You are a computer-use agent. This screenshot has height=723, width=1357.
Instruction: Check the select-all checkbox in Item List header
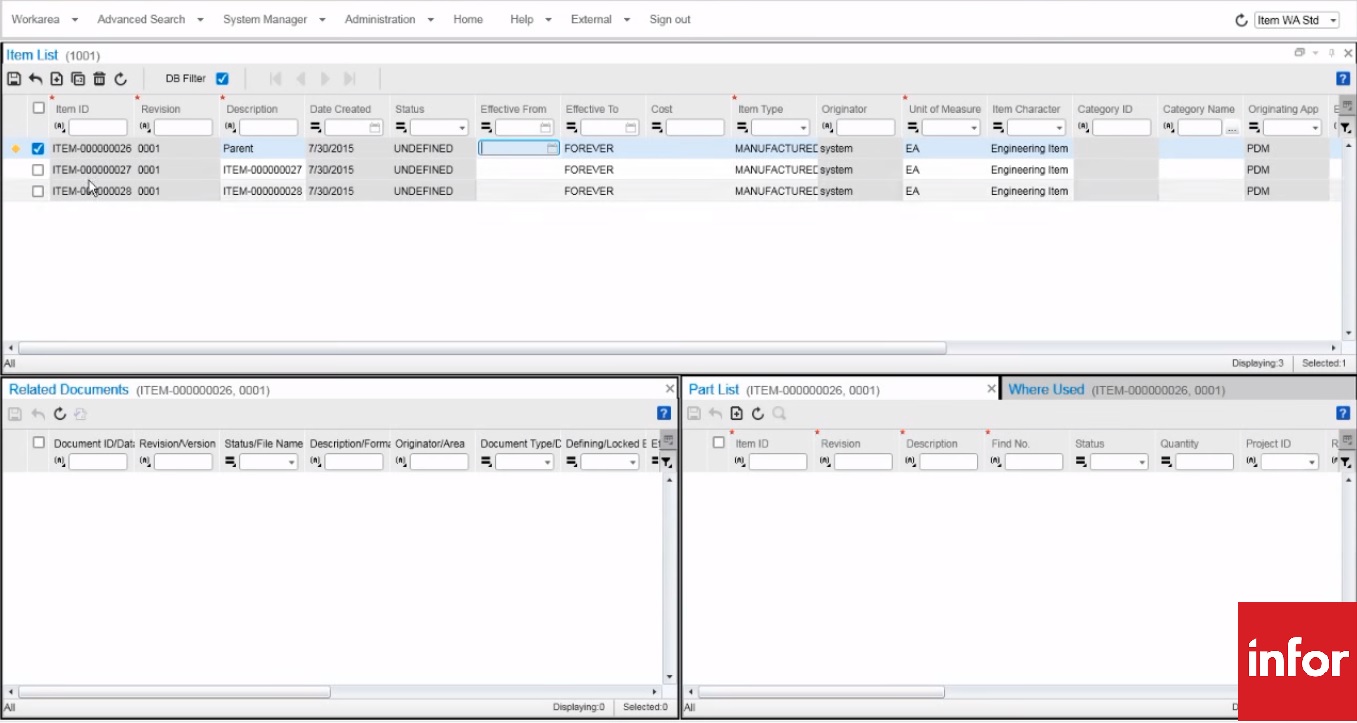coord(38,107)
